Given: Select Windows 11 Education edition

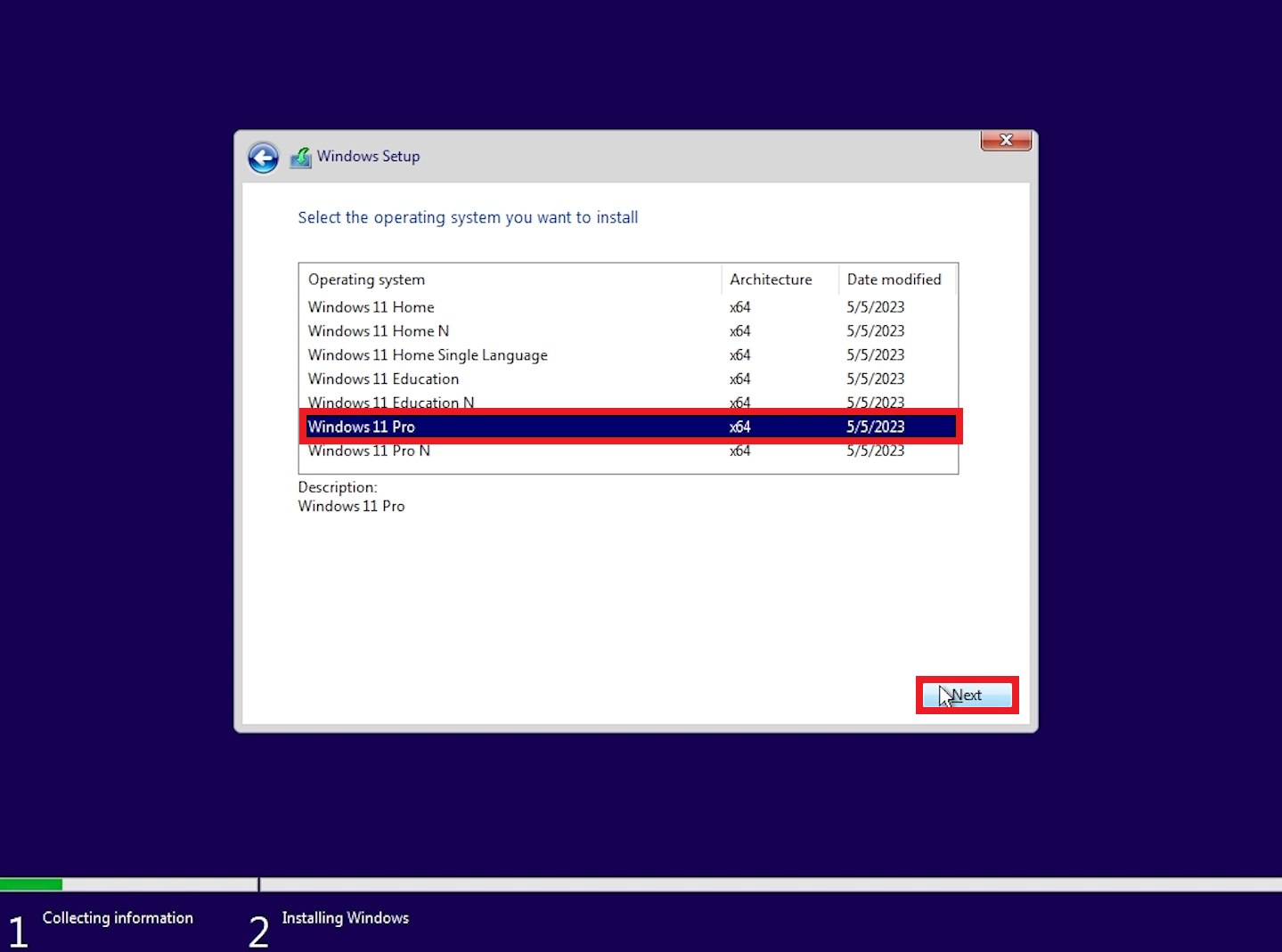Looking at the screenshot, I should coord(383,378).
